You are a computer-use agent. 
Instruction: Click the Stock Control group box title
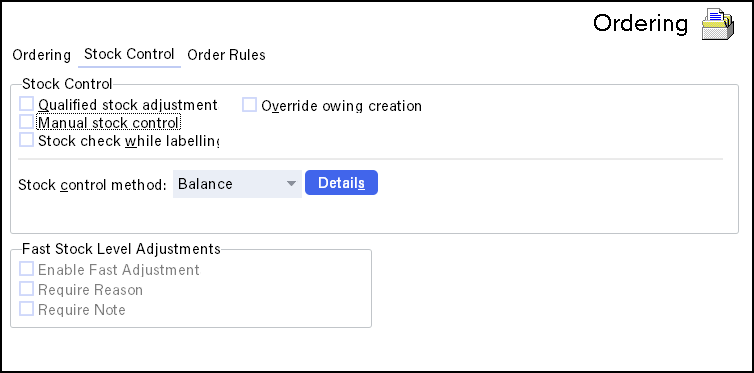click(x=67, y=84)
